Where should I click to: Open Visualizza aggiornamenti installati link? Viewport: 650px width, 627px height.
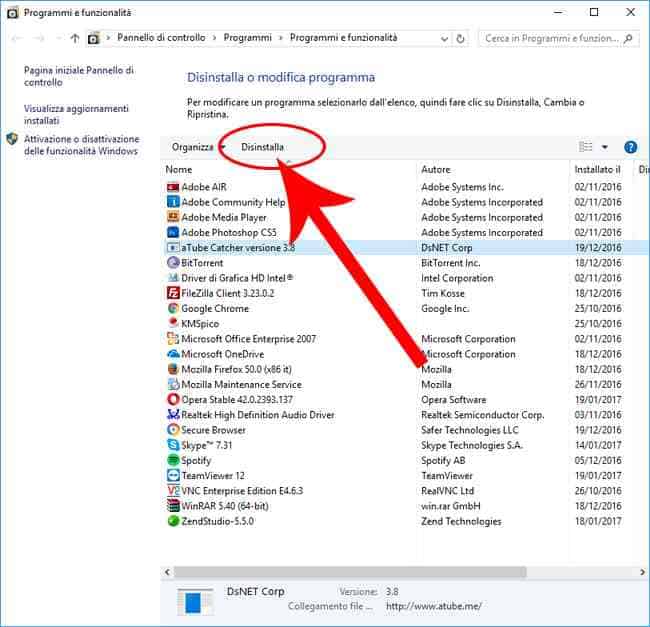click(76, 115)
